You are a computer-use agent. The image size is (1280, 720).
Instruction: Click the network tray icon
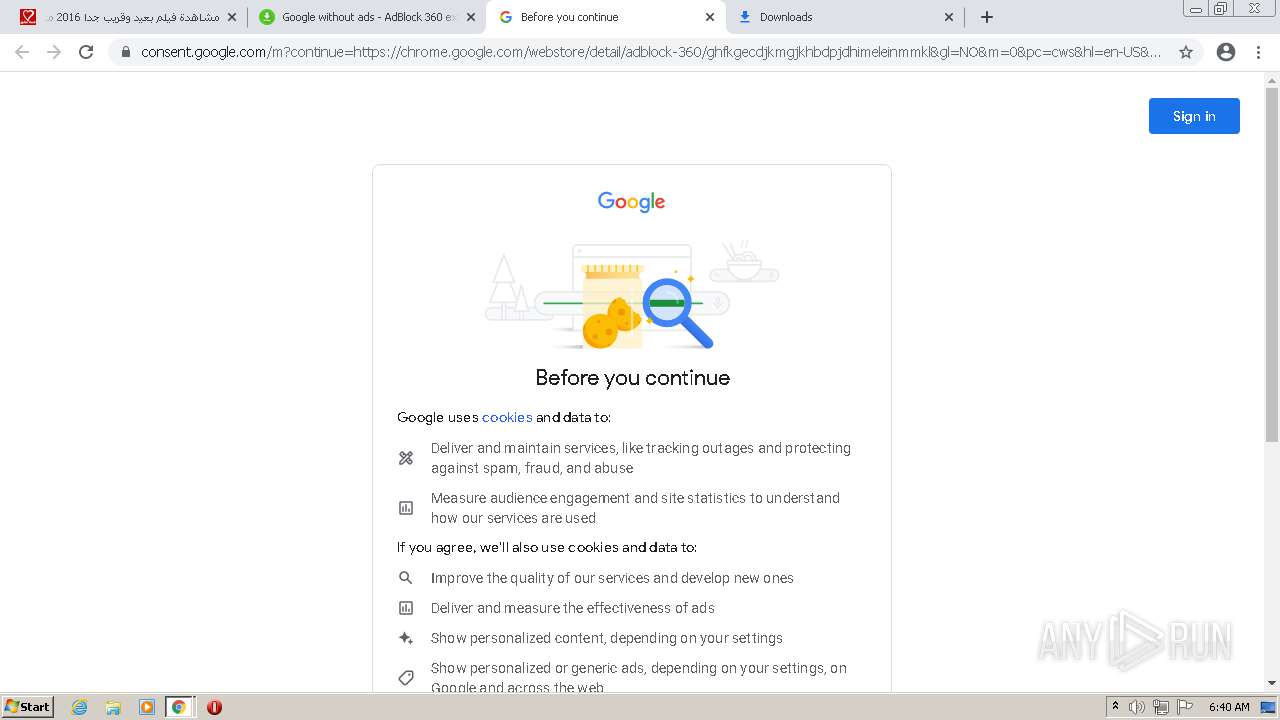(x=1161, y=707)
